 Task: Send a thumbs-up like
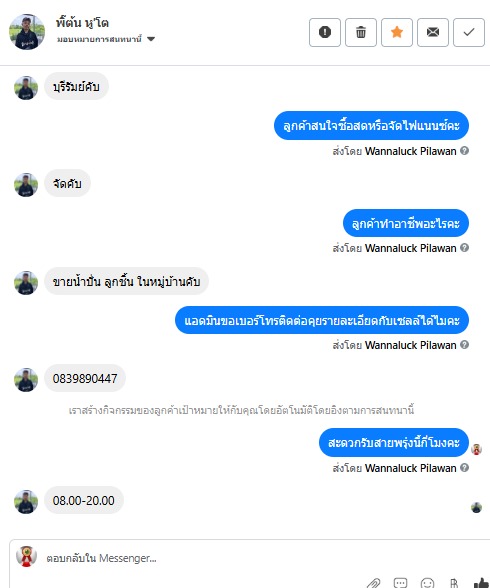482,583
